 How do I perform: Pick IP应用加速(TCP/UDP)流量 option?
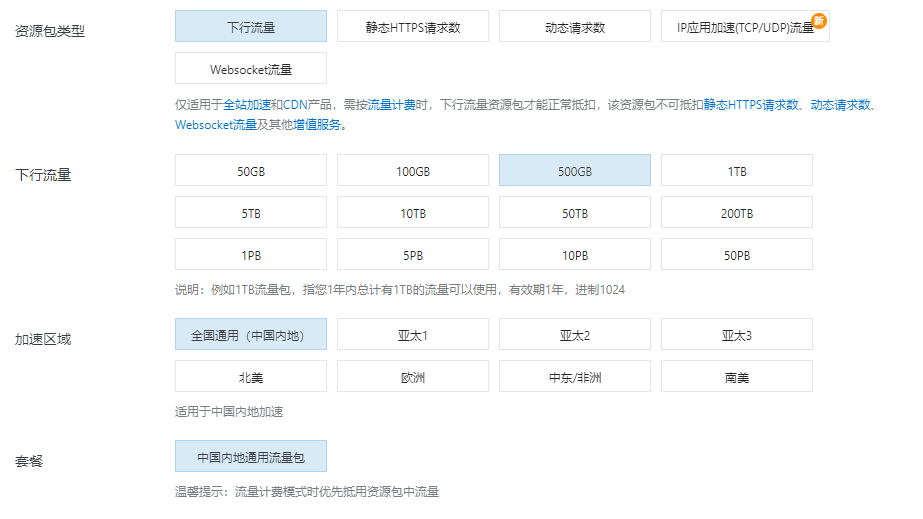tap(736, 27)
